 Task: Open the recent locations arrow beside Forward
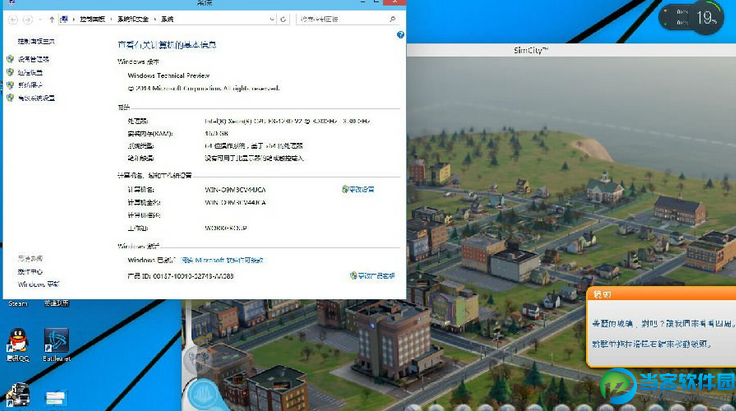click(x=40, y=19)
